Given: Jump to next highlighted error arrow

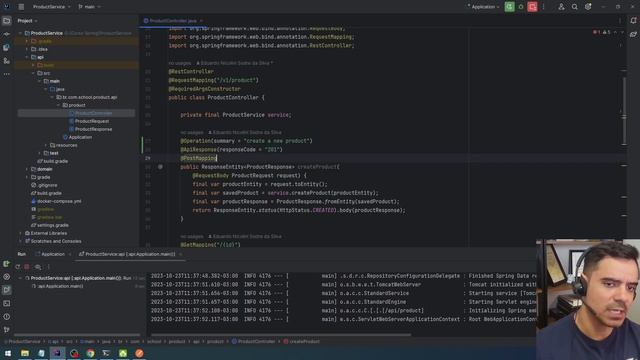Looking at the screenshot, I should (x=622, y=32).
